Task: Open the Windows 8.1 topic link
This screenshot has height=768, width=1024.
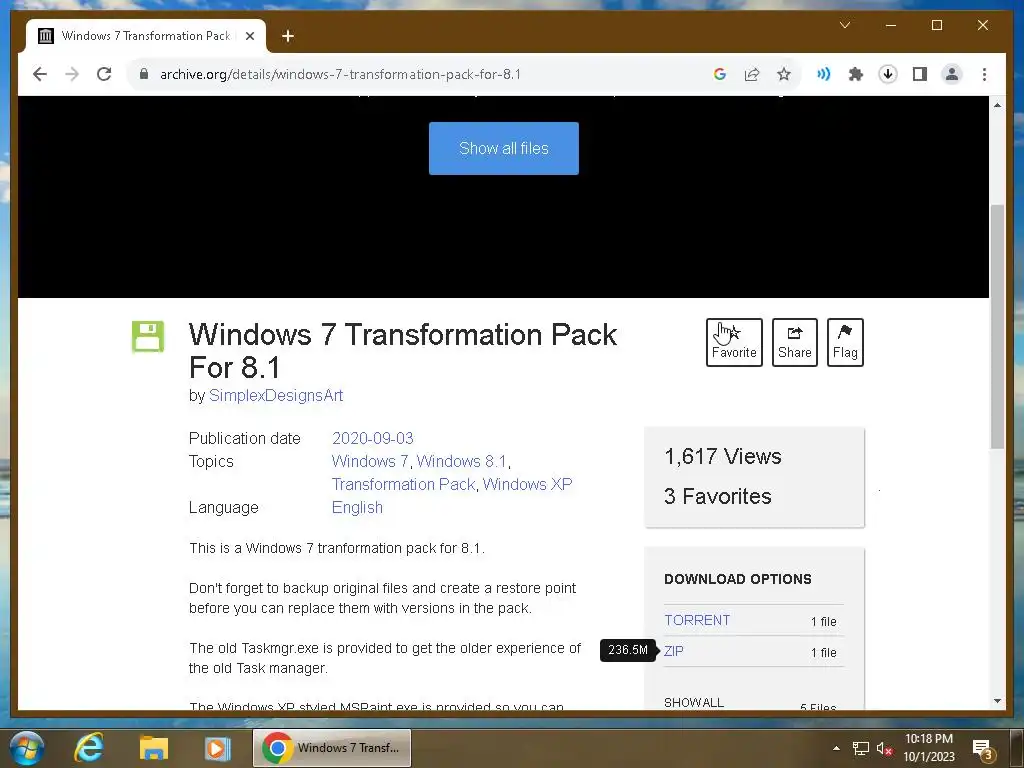Action: (x=461, y=461)
